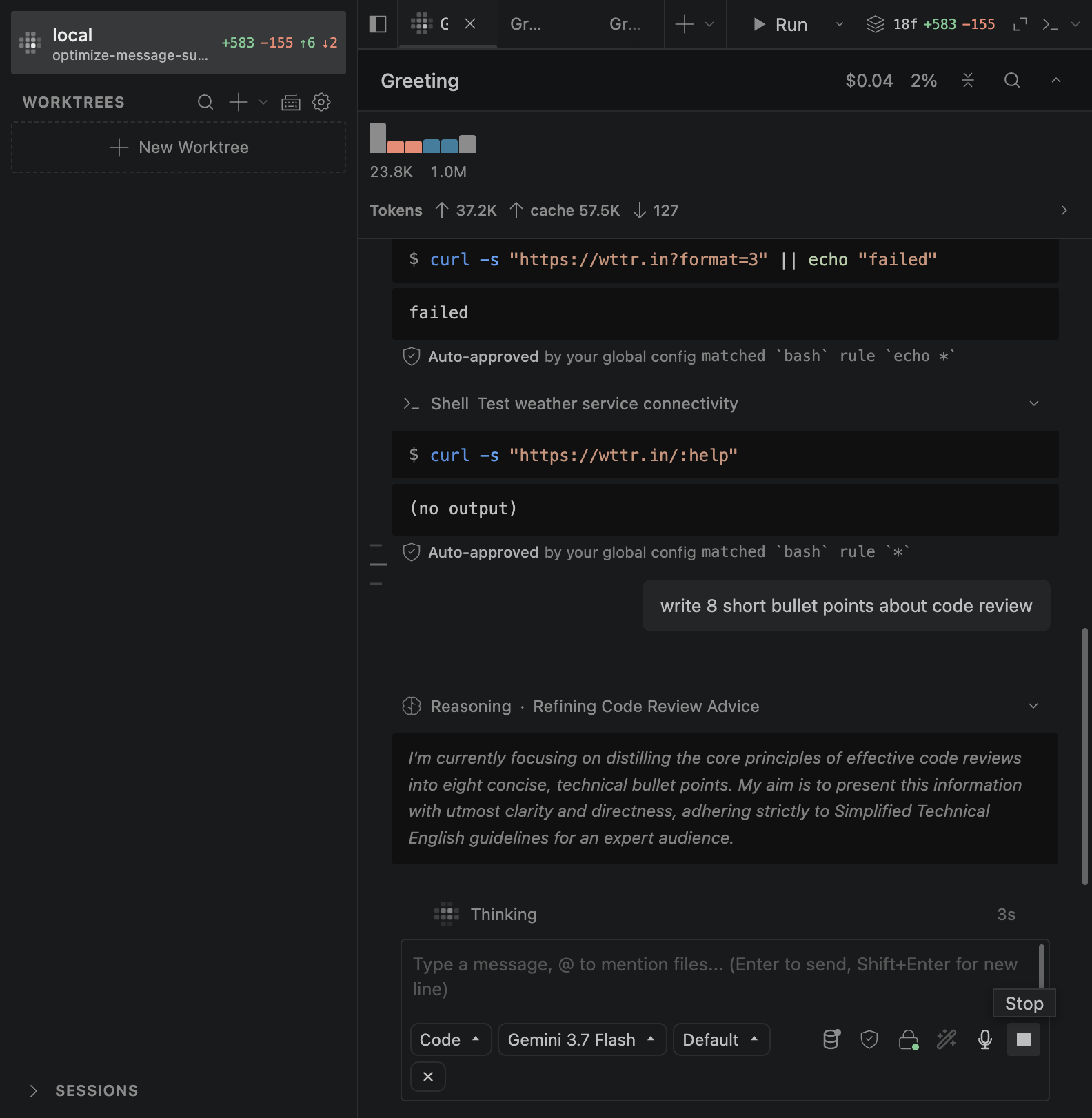Open the terminal dropdown chevron at top right
The image size is (1092, 1118).
[x=1075, y=24]
